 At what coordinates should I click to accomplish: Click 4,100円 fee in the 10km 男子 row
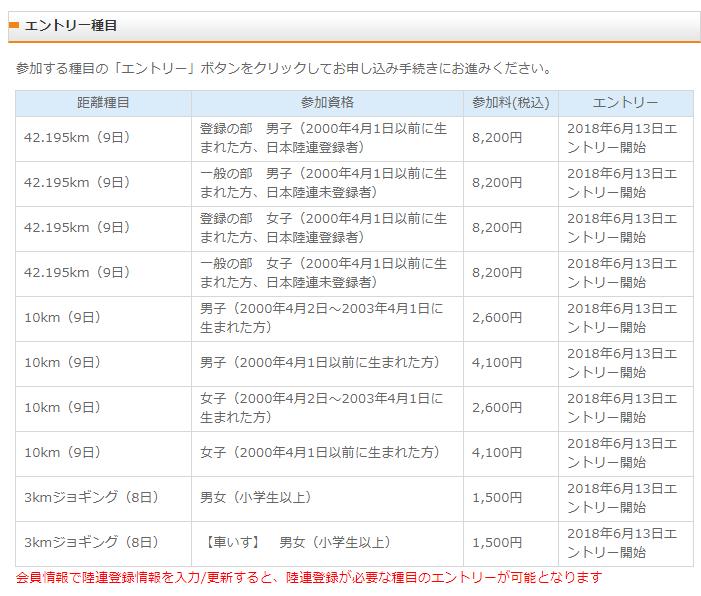(497, 363)
